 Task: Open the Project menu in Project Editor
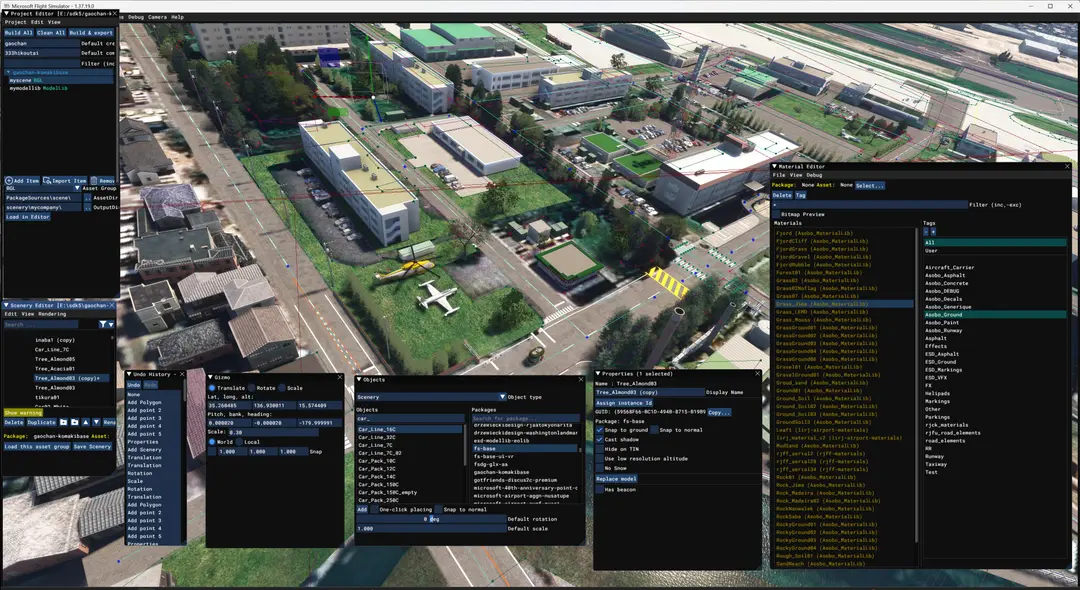click(15, 23)
